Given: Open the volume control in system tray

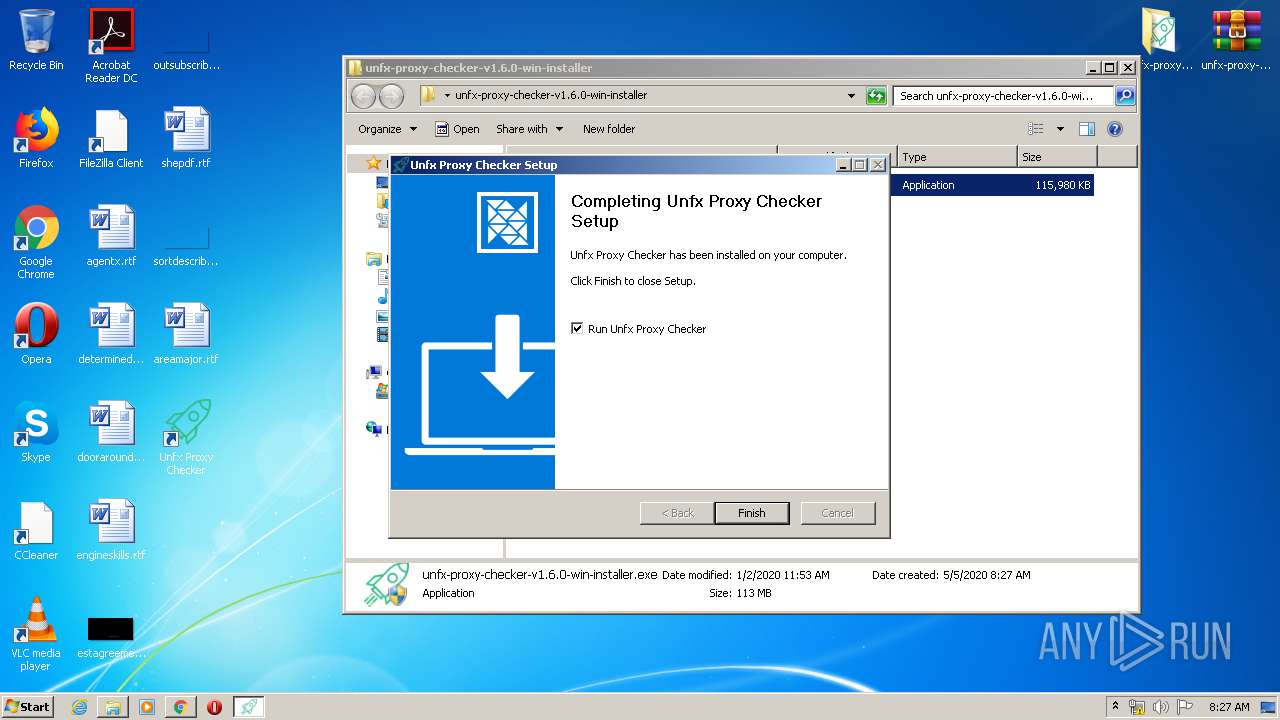Looking at the screenshot, I should pos(1160,707).
